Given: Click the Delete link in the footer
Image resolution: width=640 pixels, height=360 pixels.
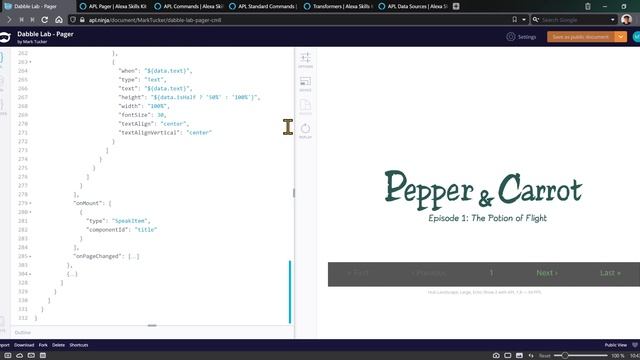Looking at the screenshot, I should click(58, 345).
